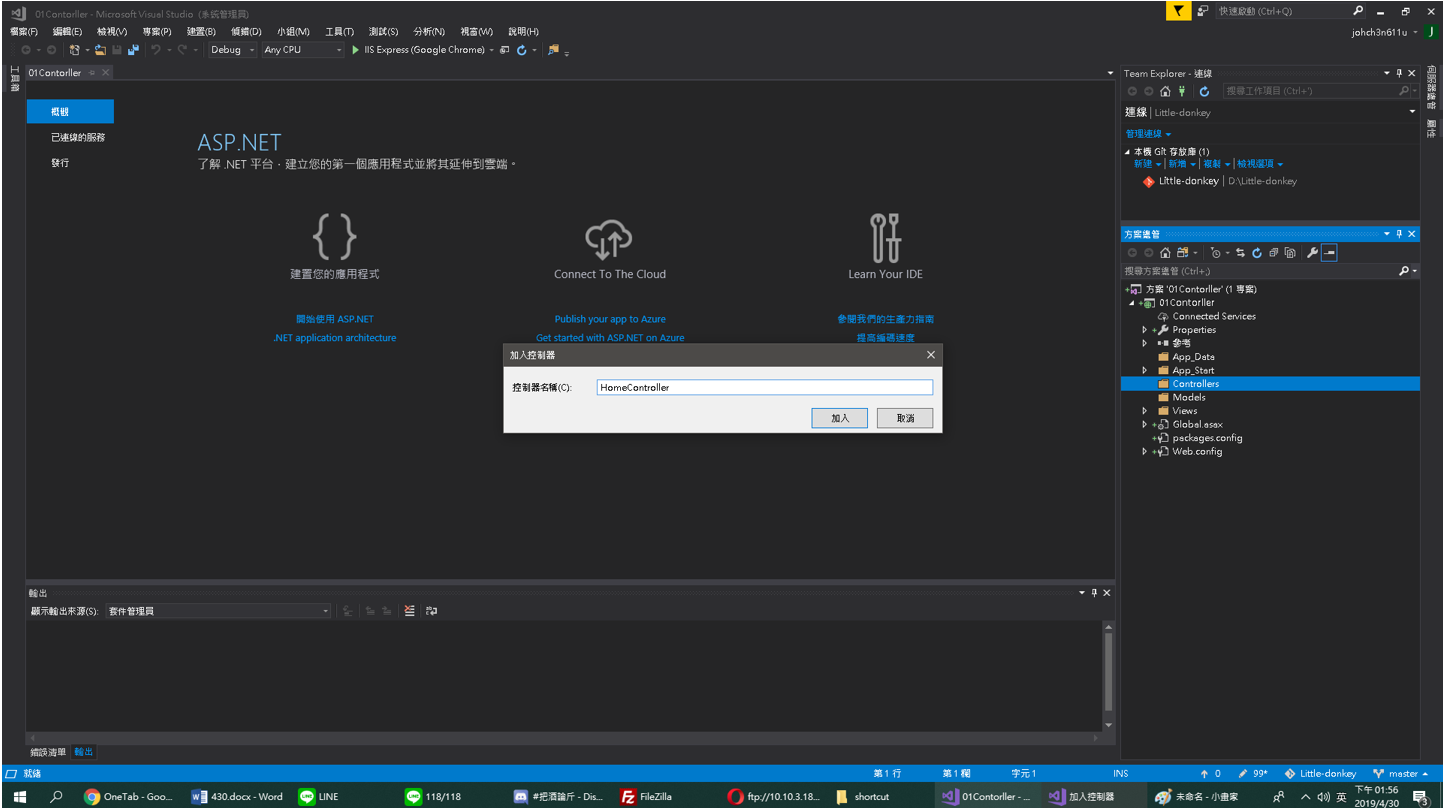Screen dimensions: 1443x808
Task: Select the 發行 sidebar item
Action: (x=60, y=162)
